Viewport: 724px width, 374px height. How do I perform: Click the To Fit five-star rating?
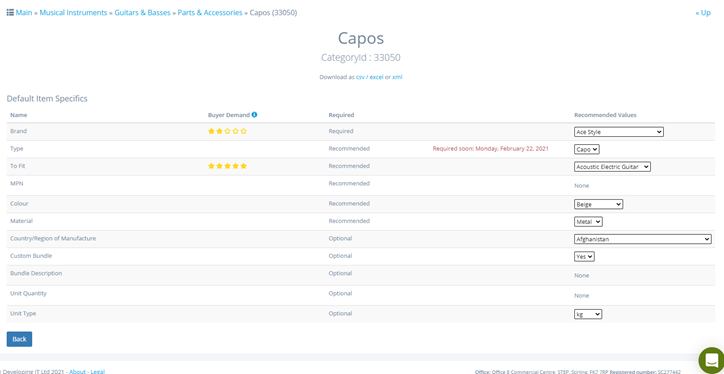[x=228, y=166]
